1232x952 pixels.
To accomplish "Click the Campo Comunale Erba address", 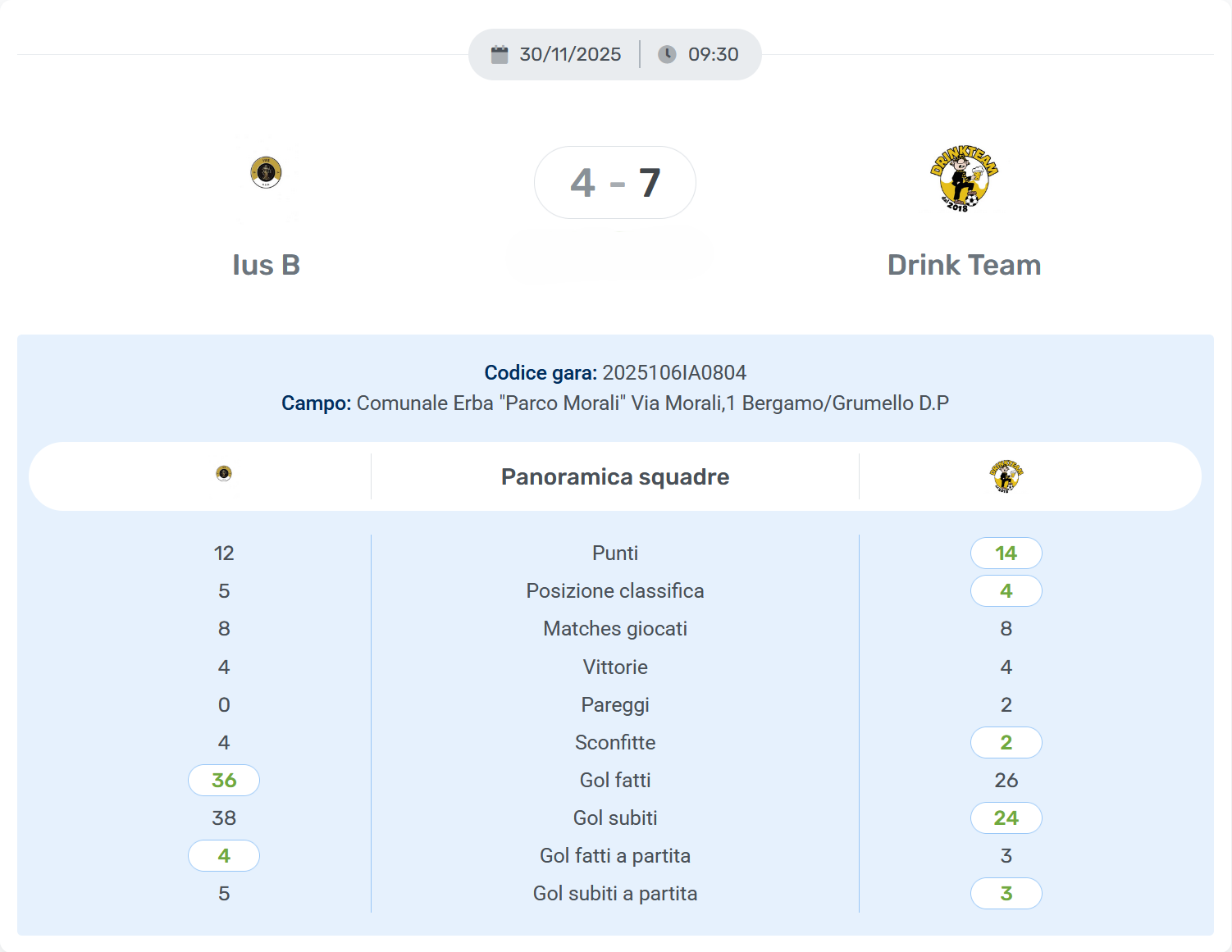I will (652, 403).
